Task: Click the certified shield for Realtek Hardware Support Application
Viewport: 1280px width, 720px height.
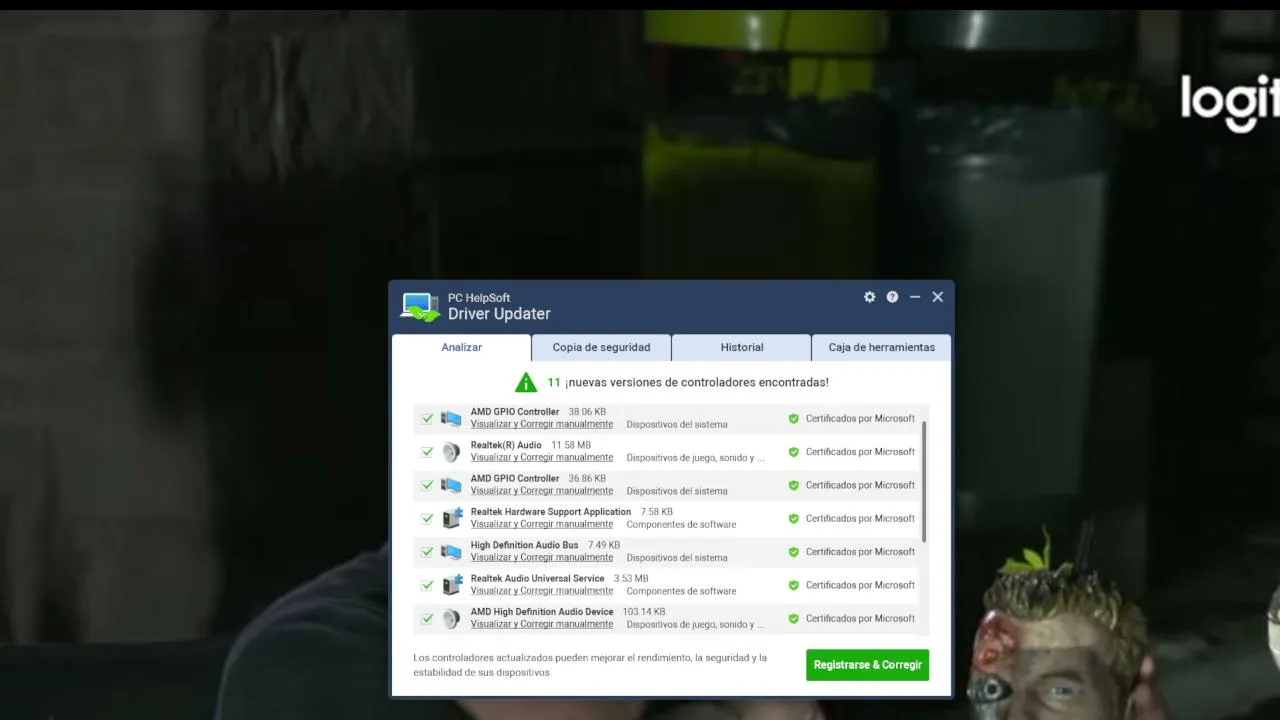Action: (794, 519)
